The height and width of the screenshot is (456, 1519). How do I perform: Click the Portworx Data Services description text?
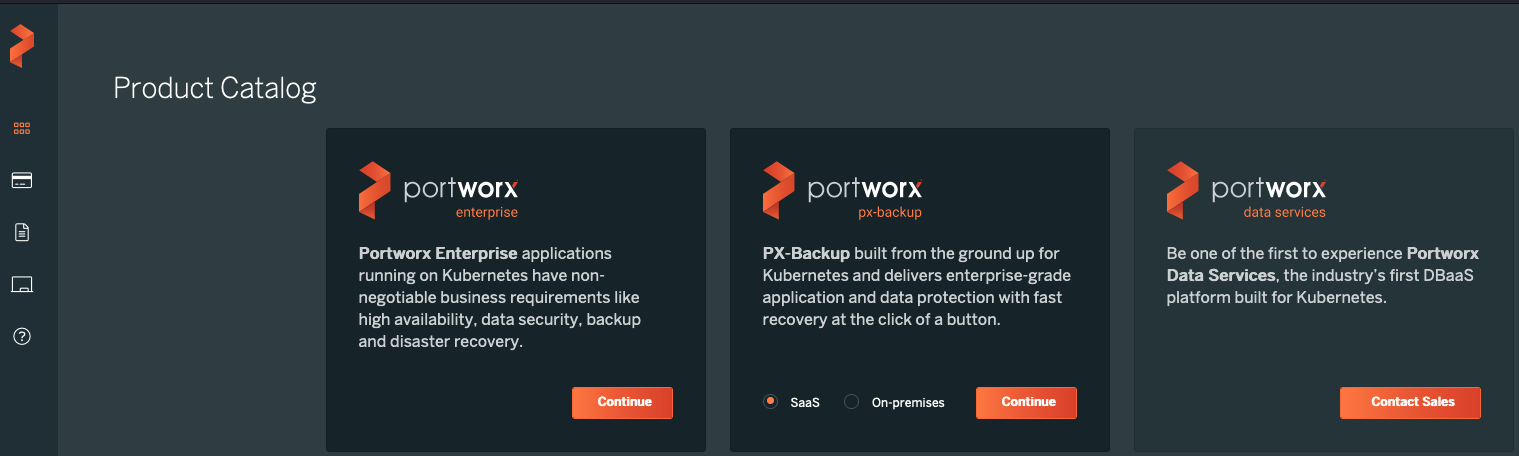pos(1322,275)
